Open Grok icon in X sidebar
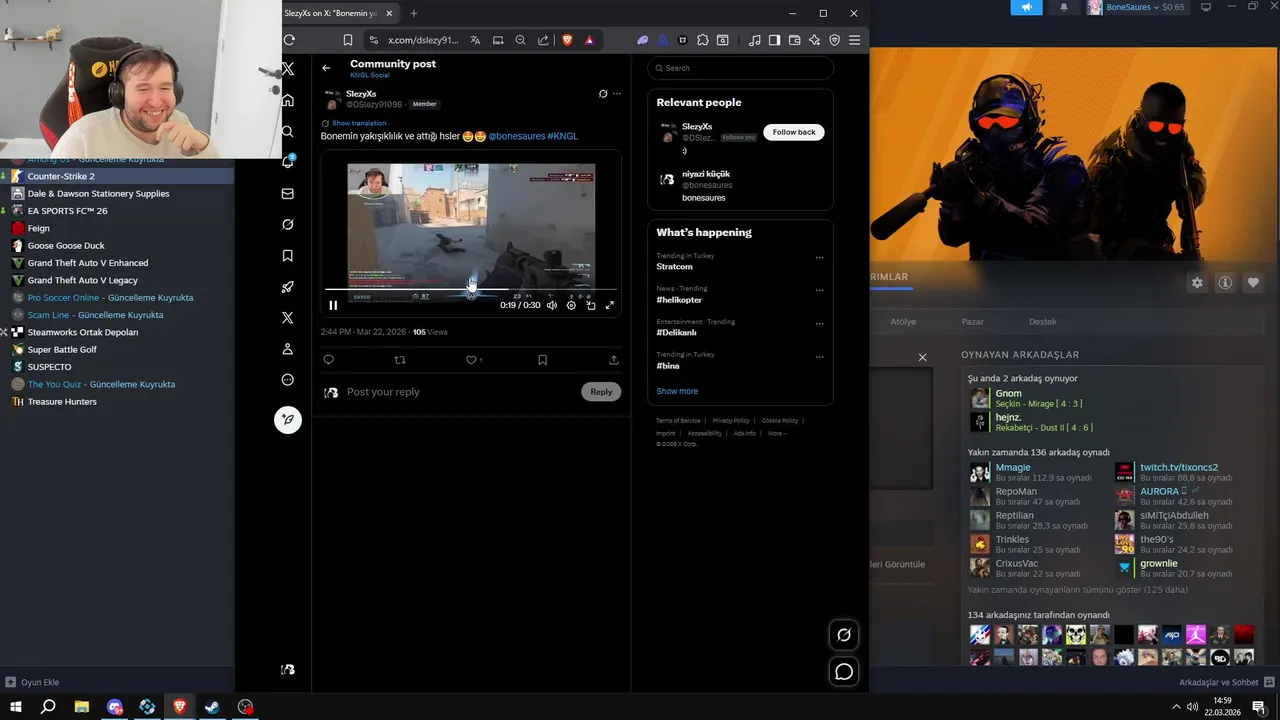 point(288,225)
